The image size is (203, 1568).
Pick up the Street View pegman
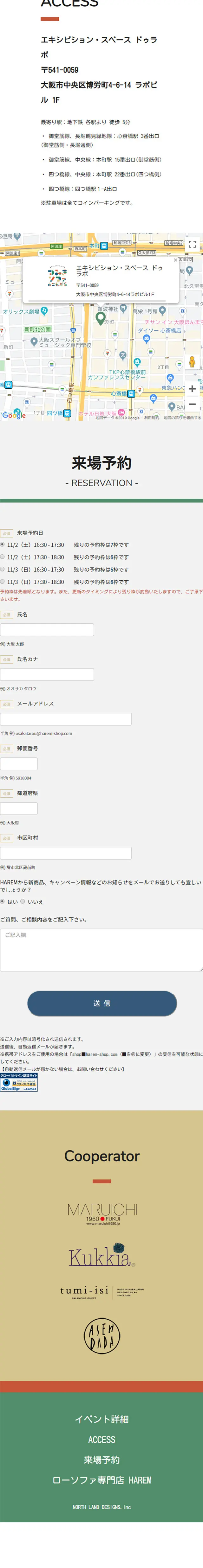click(x=192, y=361)
